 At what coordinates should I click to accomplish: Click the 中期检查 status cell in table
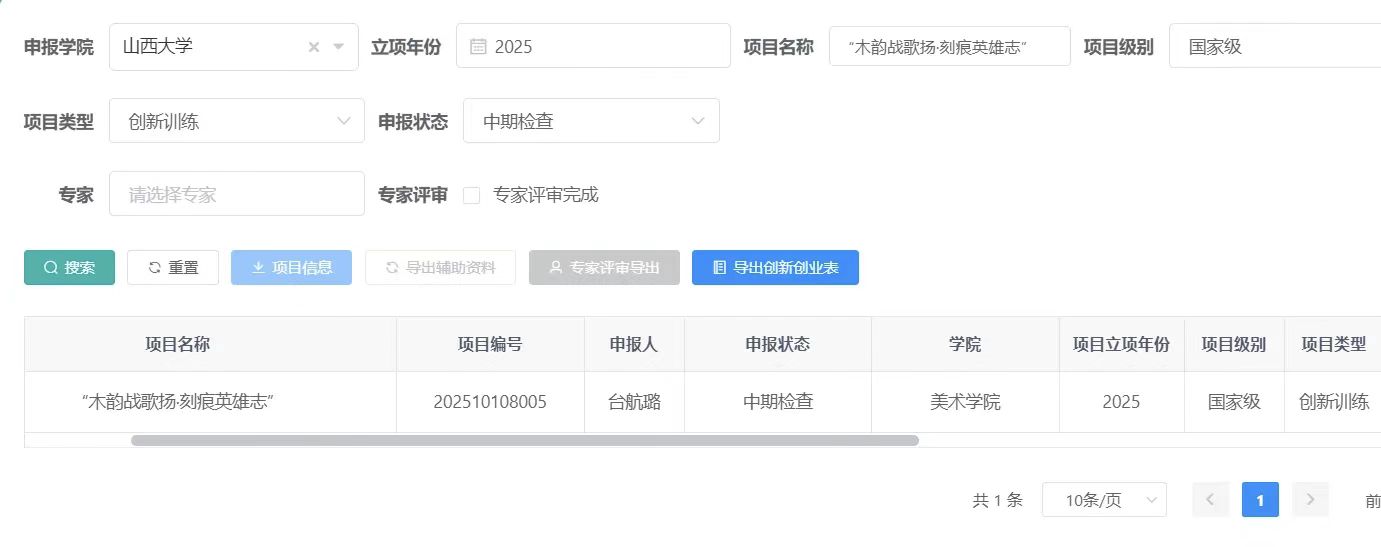[x=778, y=402]
